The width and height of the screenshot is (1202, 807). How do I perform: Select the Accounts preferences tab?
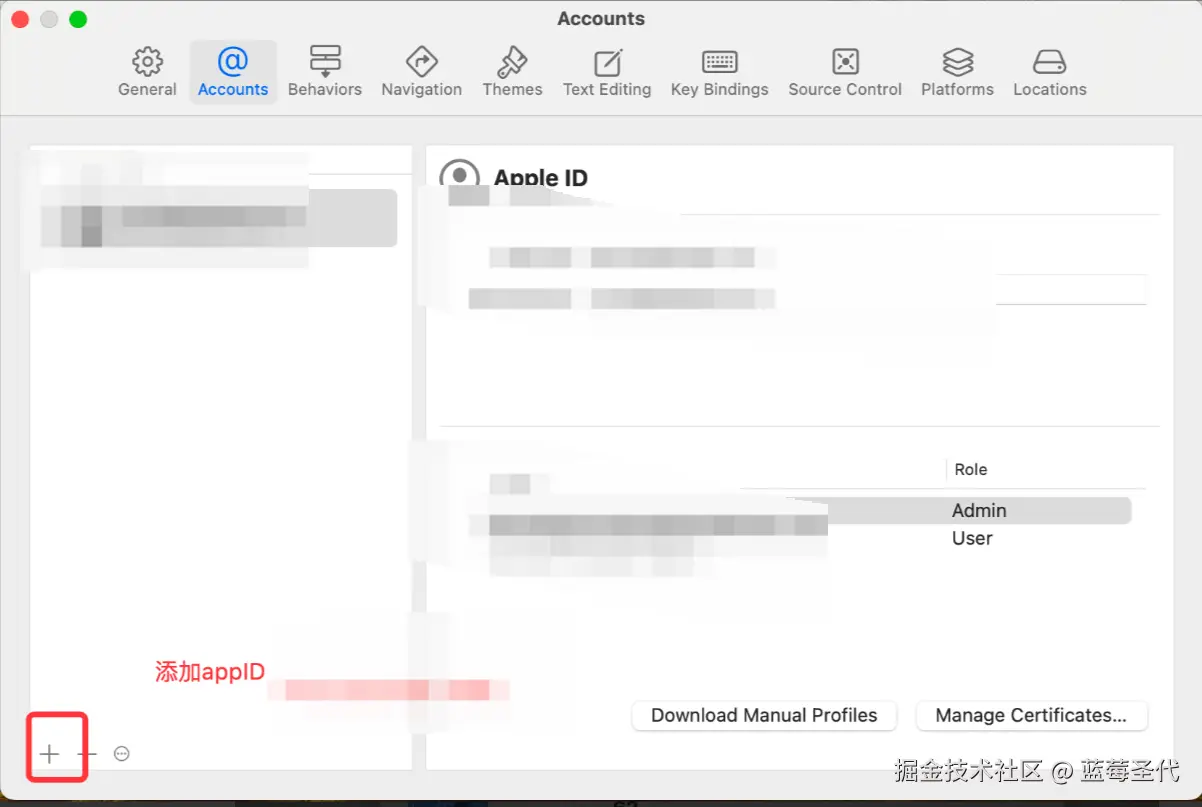[233, 71]
